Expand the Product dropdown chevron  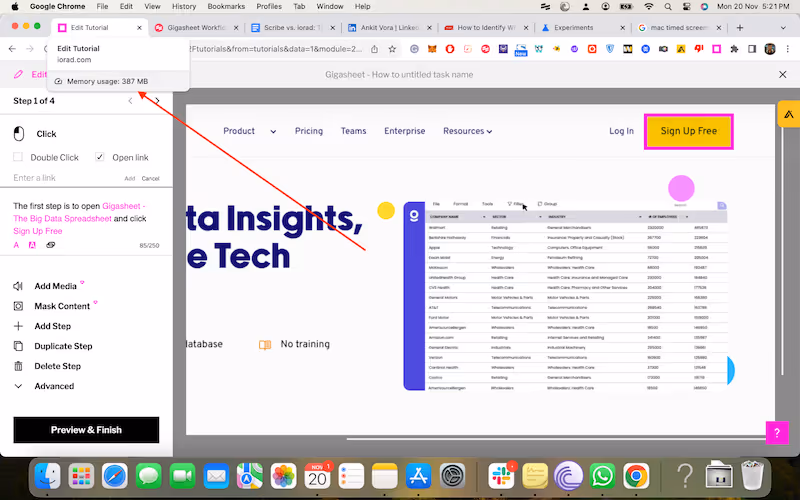coord(273,132)
